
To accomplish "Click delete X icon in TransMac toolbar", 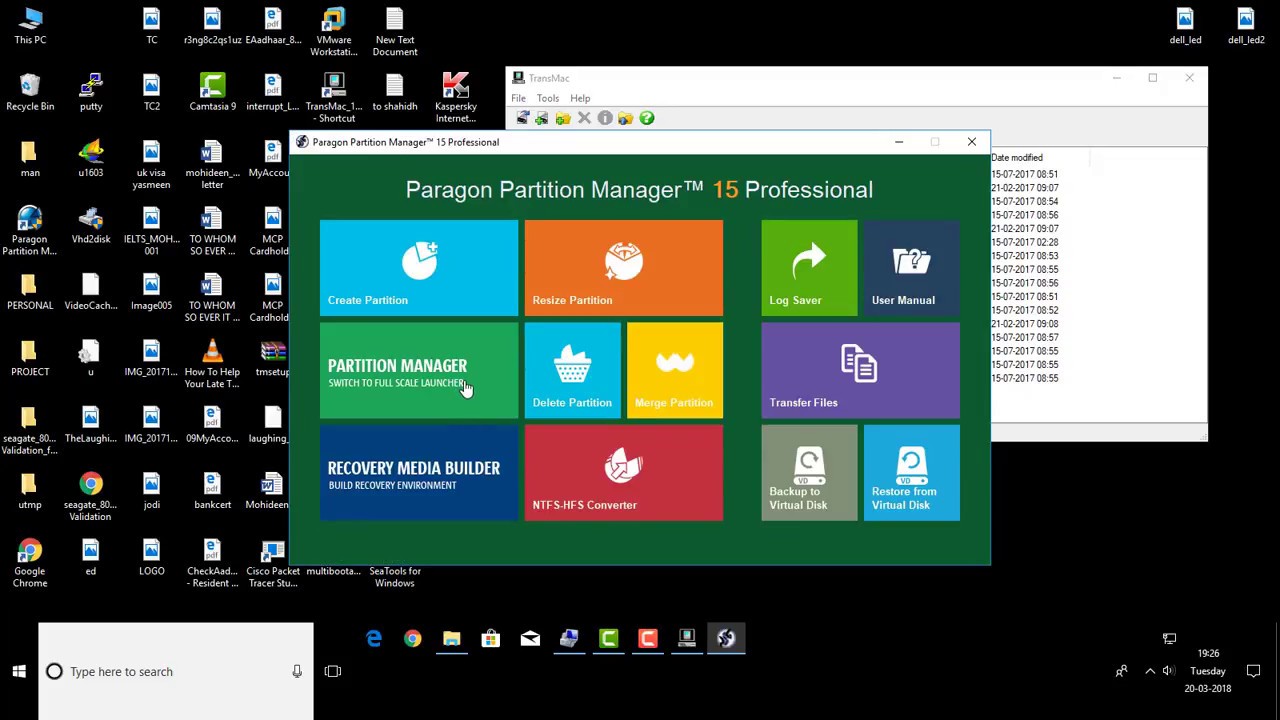I will pos(584,118).
